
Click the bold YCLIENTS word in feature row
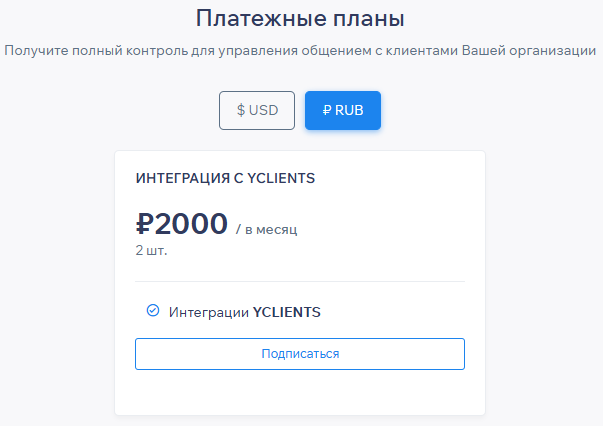[x=287, y=312]
